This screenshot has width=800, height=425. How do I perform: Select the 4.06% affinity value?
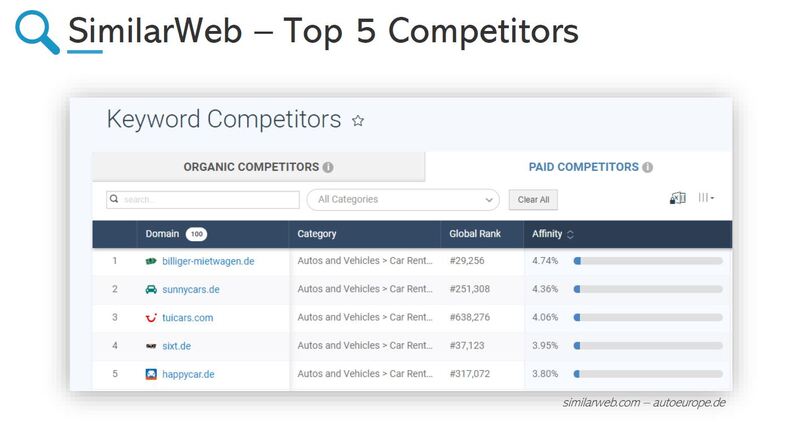pos(545,317)
